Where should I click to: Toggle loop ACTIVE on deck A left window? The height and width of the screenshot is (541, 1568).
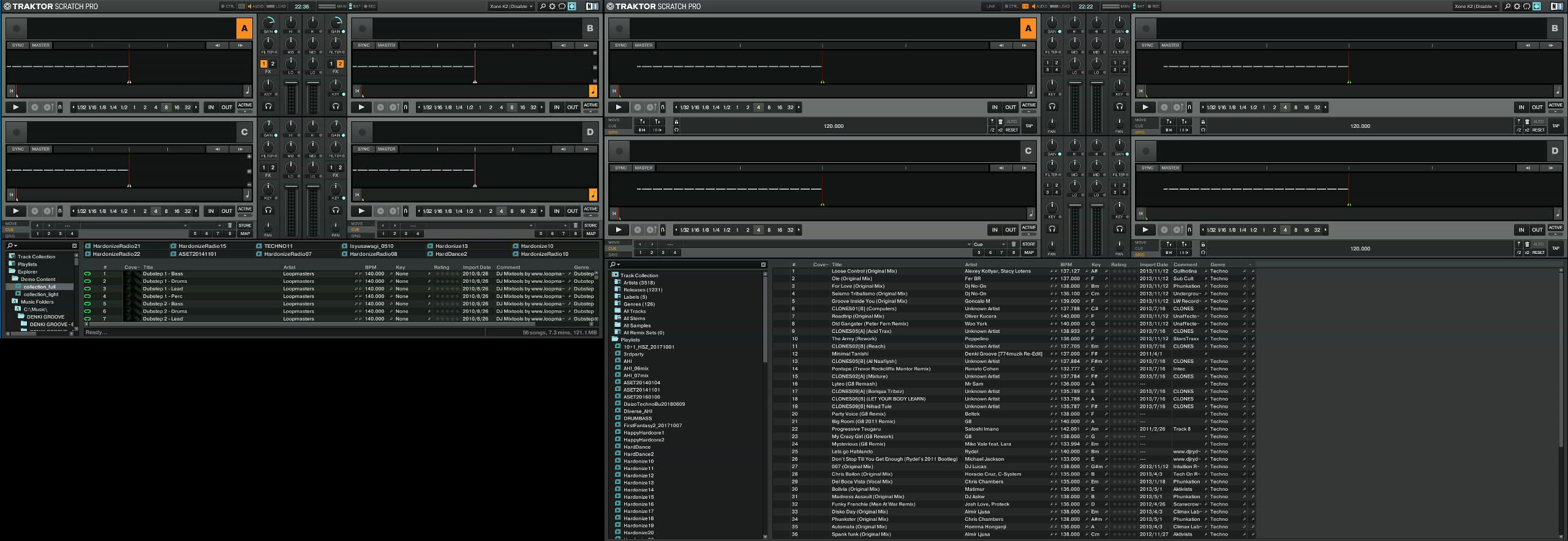tap(245, 105)
